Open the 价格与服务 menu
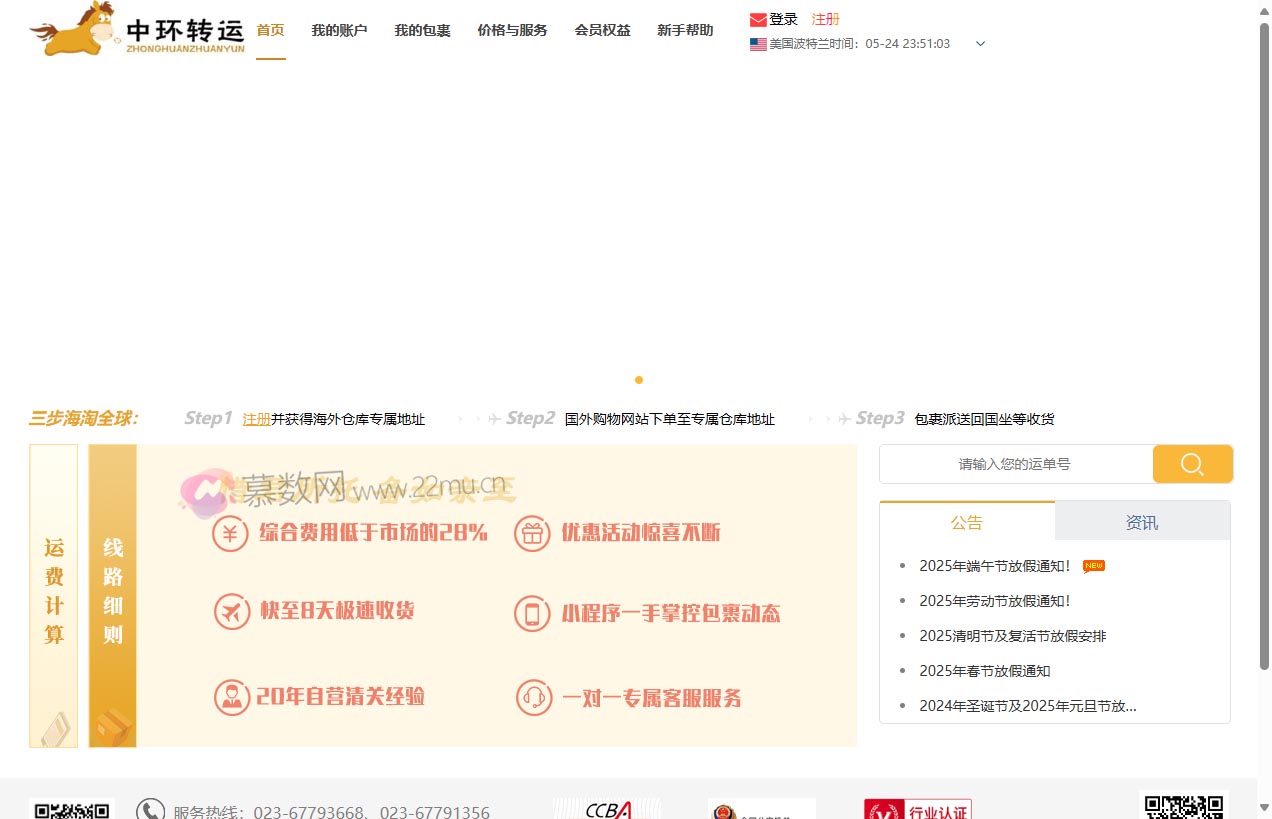The width and height of the screenshot is (1272, 819). pyautogui.click(x=511, y=30)
